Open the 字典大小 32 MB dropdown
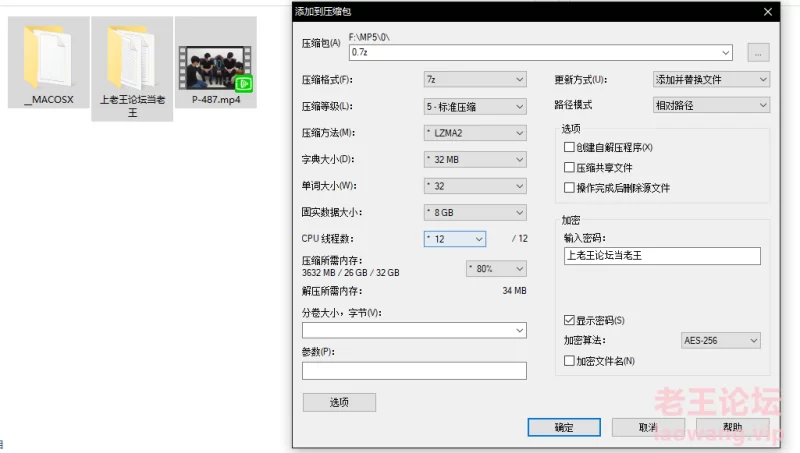Image resolution: width=800 pixels, height=453 pixels. 475,160
